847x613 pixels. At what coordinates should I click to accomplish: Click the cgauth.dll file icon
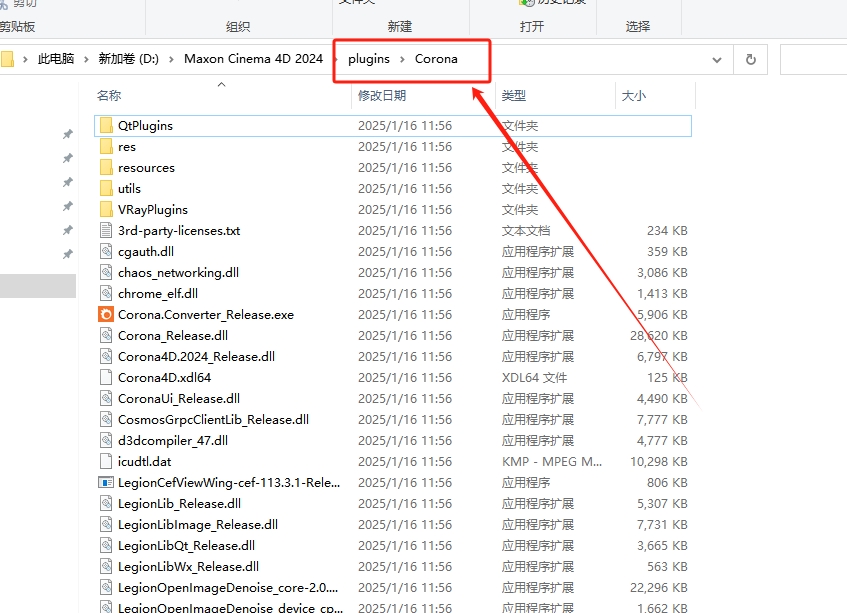(106, 252)
